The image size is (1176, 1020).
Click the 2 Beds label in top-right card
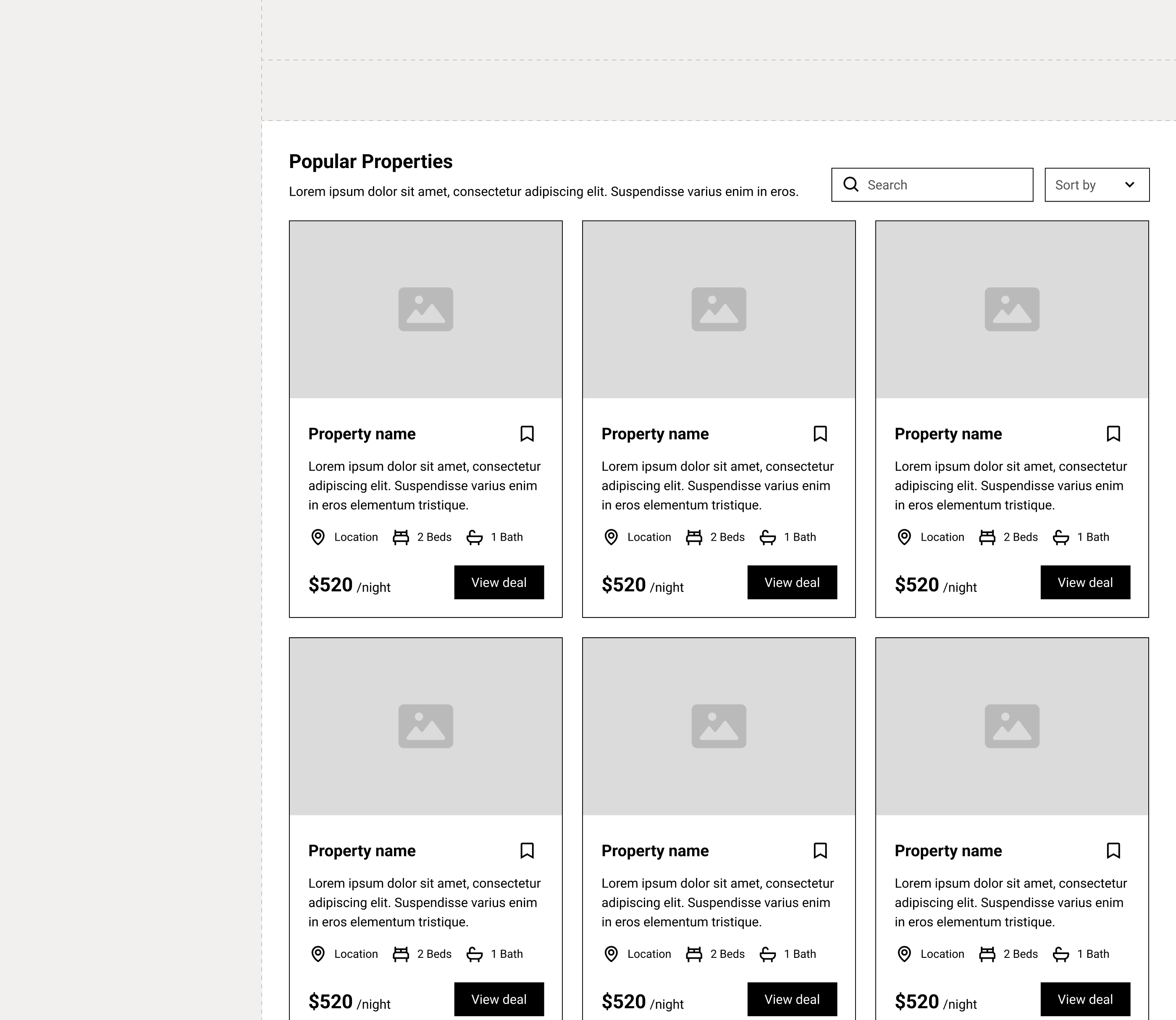pos(1021,537)
